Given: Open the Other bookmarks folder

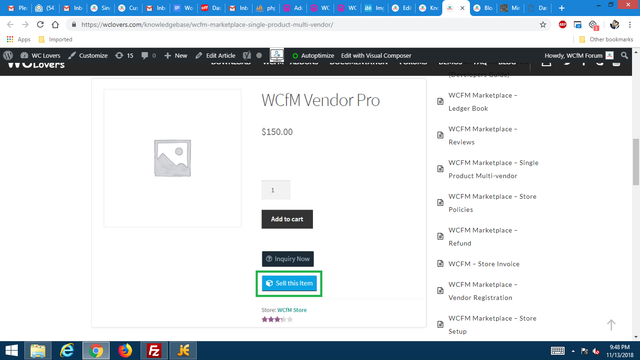Looking at the screenshot, I should pyautogui.click(x=606, y=40).
